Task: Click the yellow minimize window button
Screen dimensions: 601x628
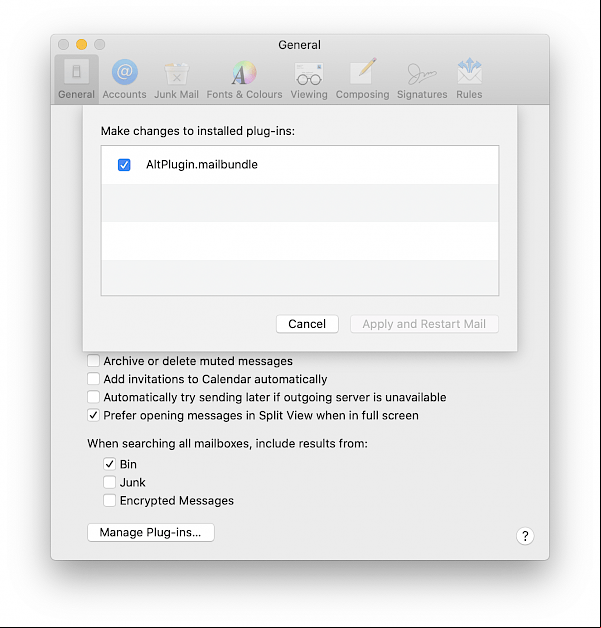Action: [x=82, y=44]
